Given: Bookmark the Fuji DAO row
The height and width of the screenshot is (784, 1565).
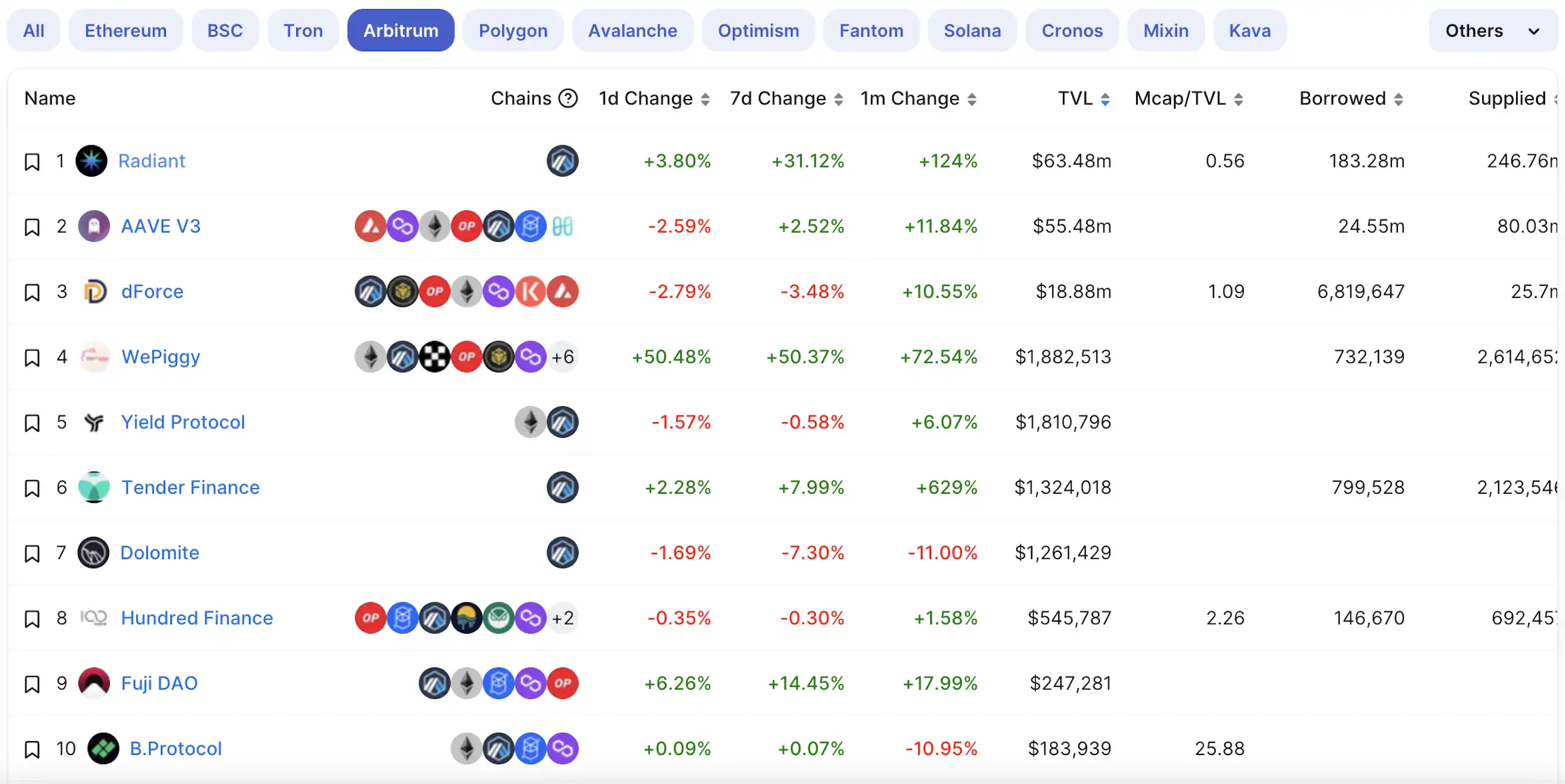Looking at the screenshot, I should click(x=32, y=684).
